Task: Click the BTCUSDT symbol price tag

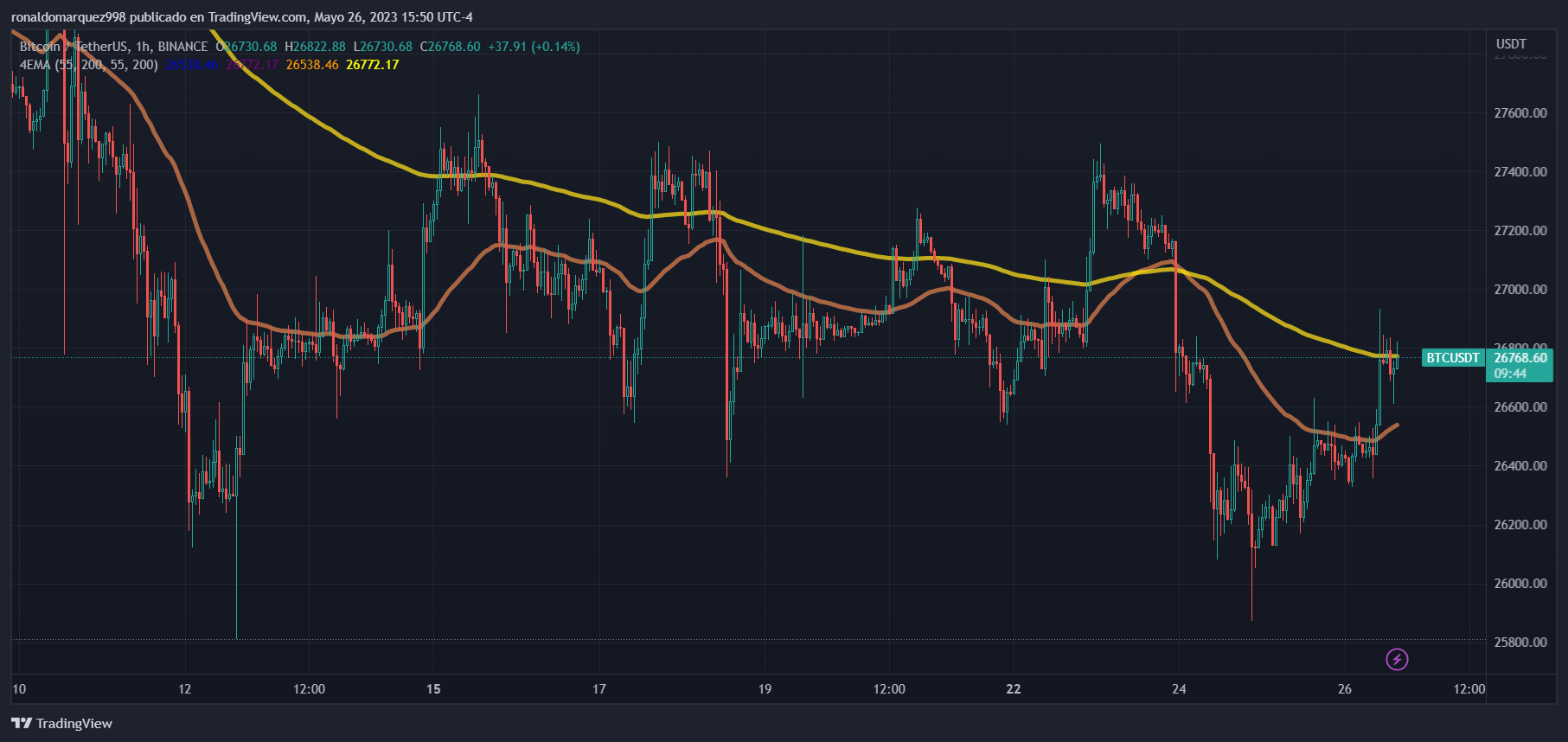Action: pos(1452,358)
